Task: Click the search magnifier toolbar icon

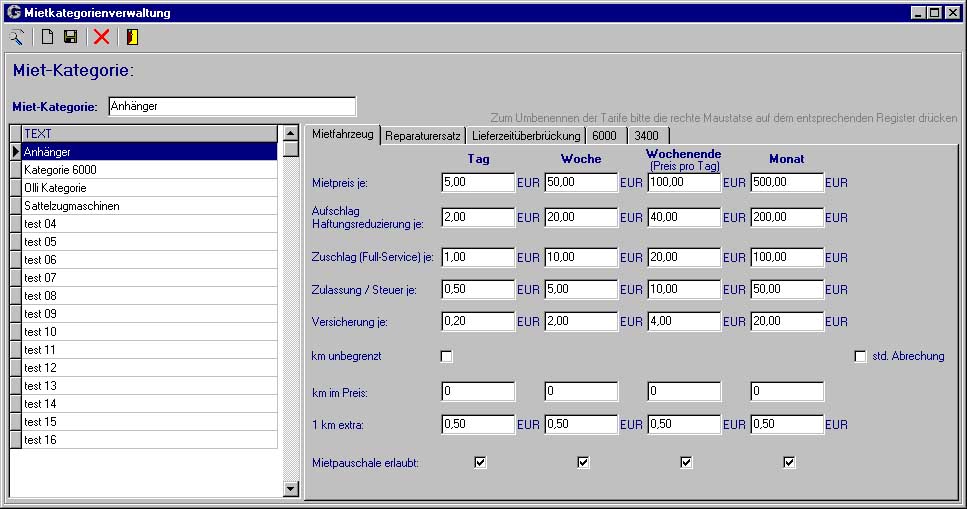Action: [x=17, y=37]
